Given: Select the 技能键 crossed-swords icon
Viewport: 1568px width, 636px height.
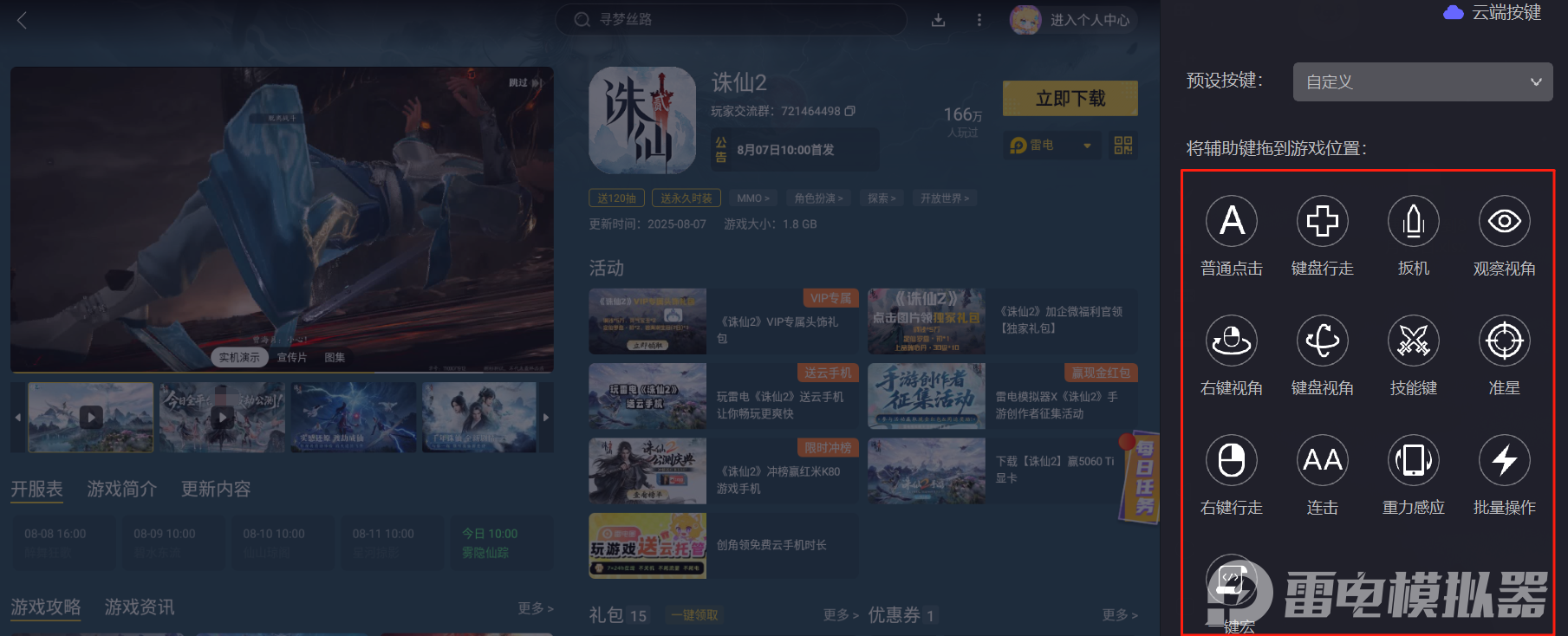Looking at the screenshot, I should 1414,341.
